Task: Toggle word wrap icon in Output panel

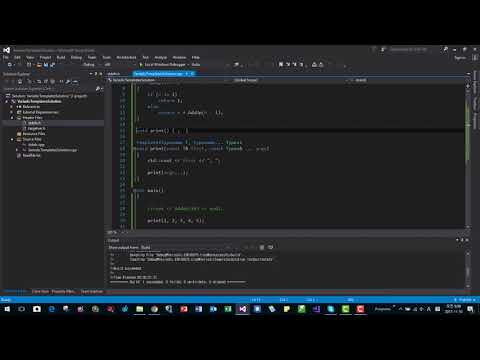Action: (270, 247)
